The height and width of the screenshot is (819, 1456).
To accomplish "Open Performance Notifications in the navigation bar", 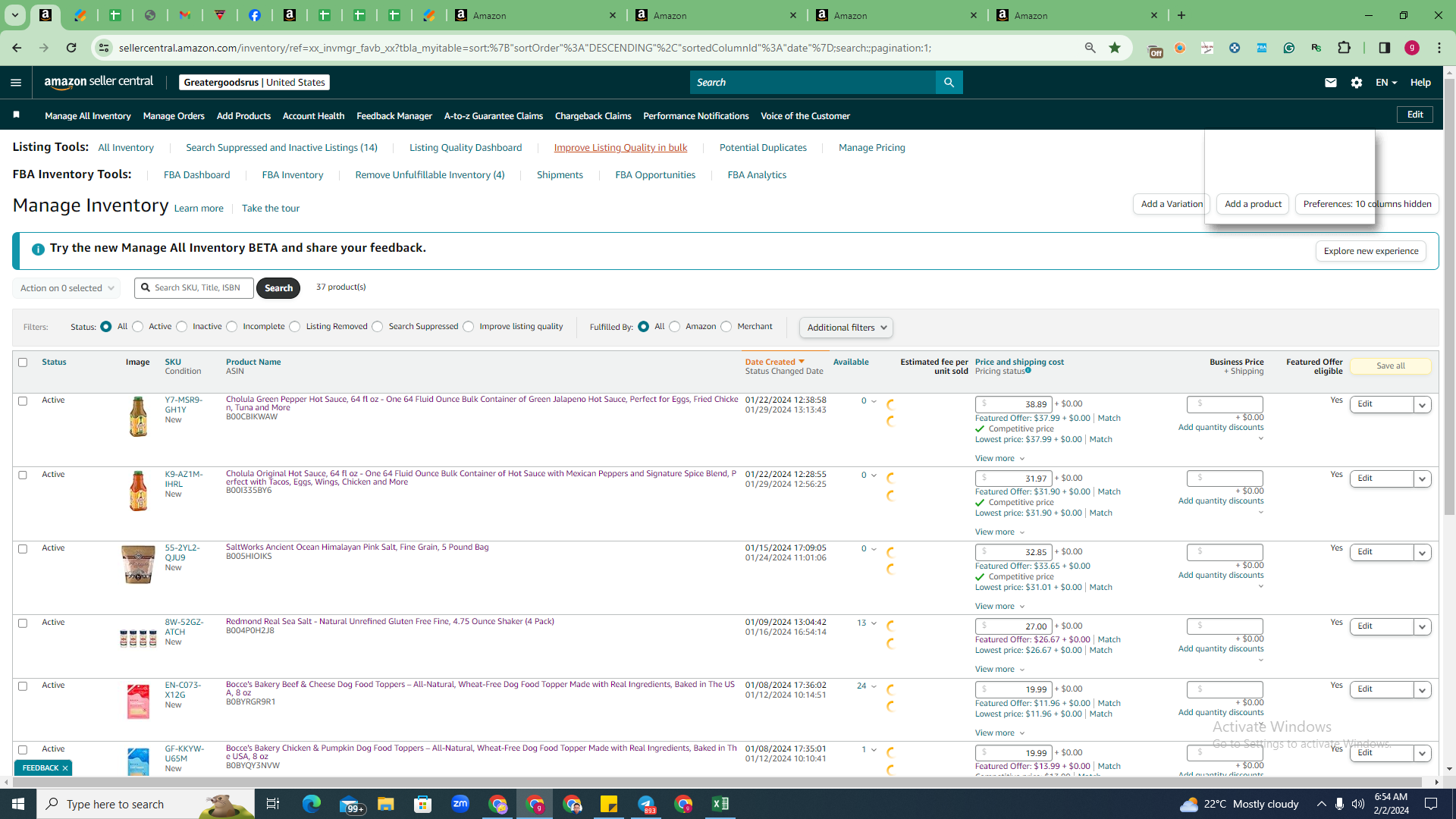I will coord(696,116).
